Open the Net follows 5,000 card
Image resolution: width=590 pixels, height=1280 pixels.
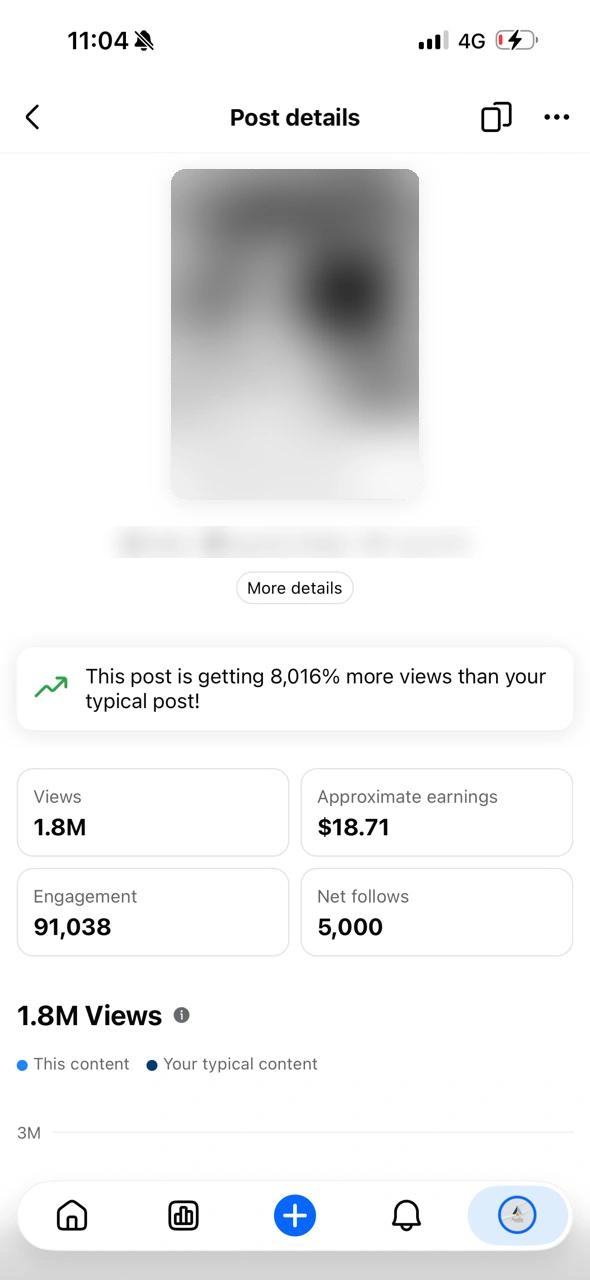[437, 912]
